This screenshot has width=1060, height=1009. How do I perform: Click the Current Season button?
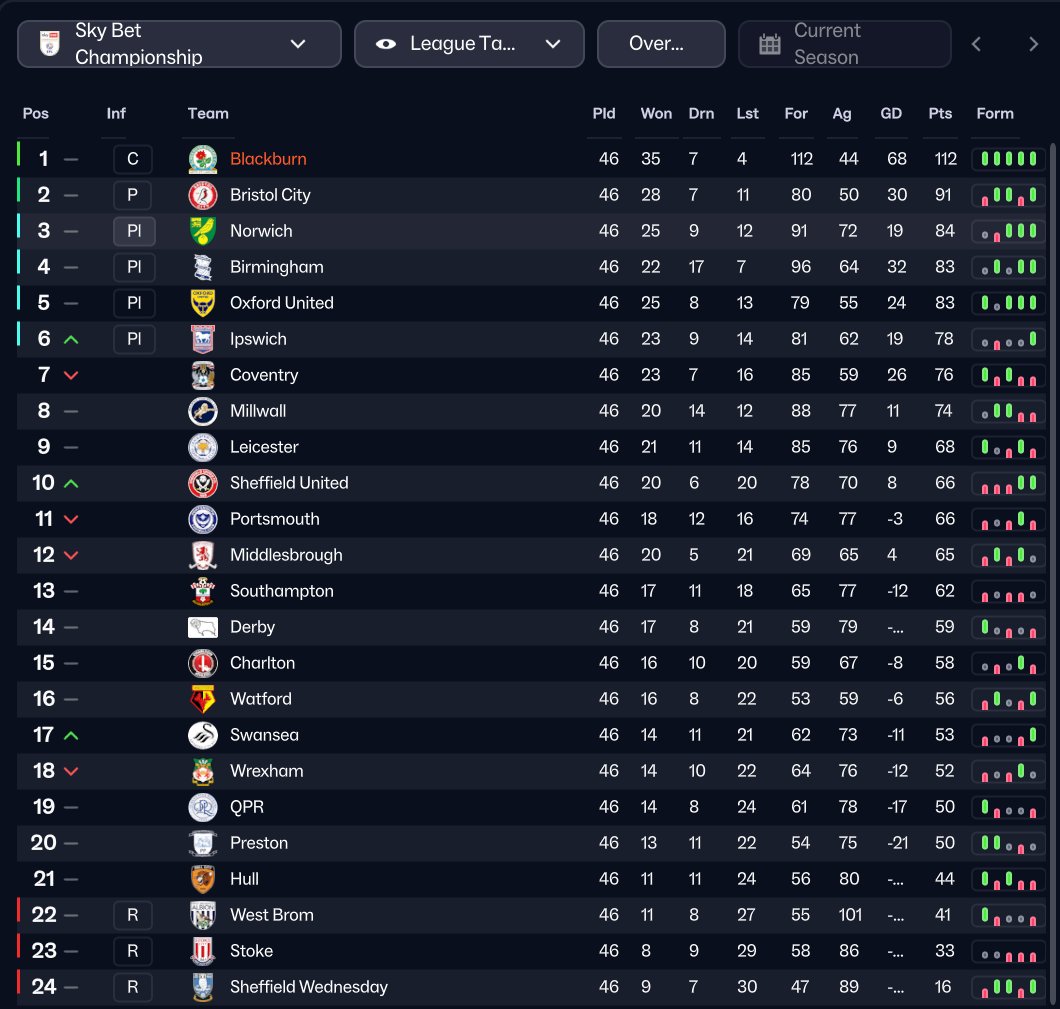coord(845,44)
